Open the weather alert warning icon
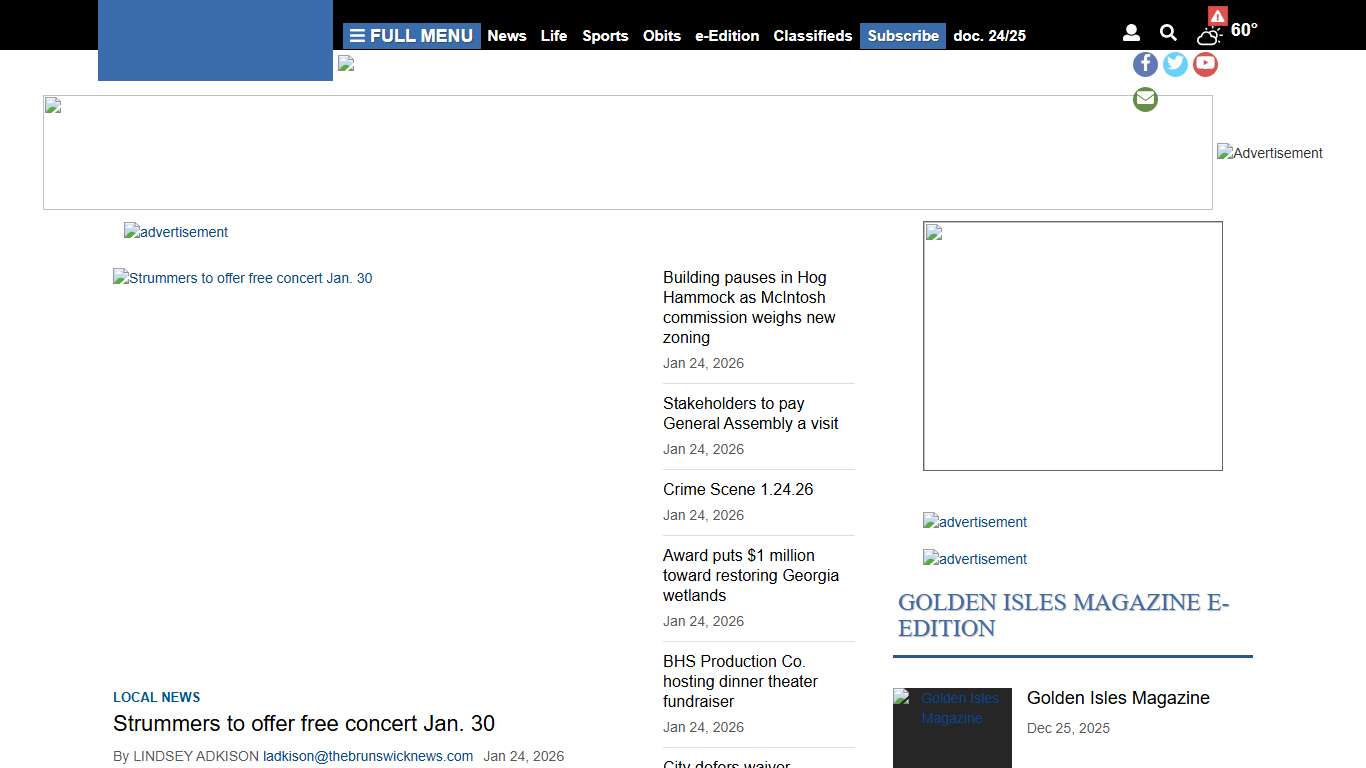Screen dimensions: 1366x768 tap(1216, 16)
